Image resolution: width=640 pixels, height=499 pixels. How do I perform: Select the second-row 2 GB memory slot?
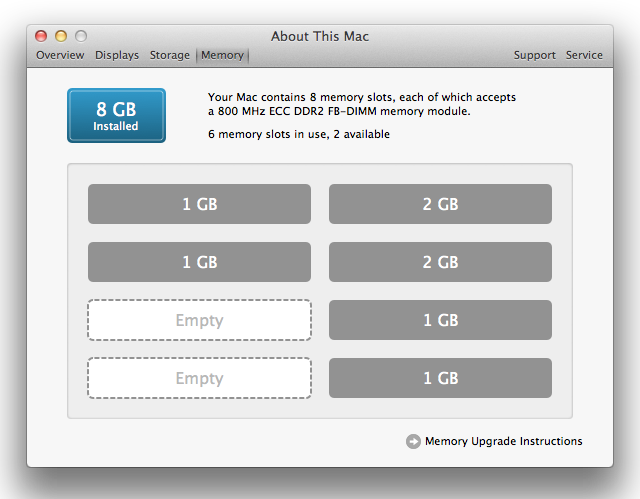click(440, 262)
